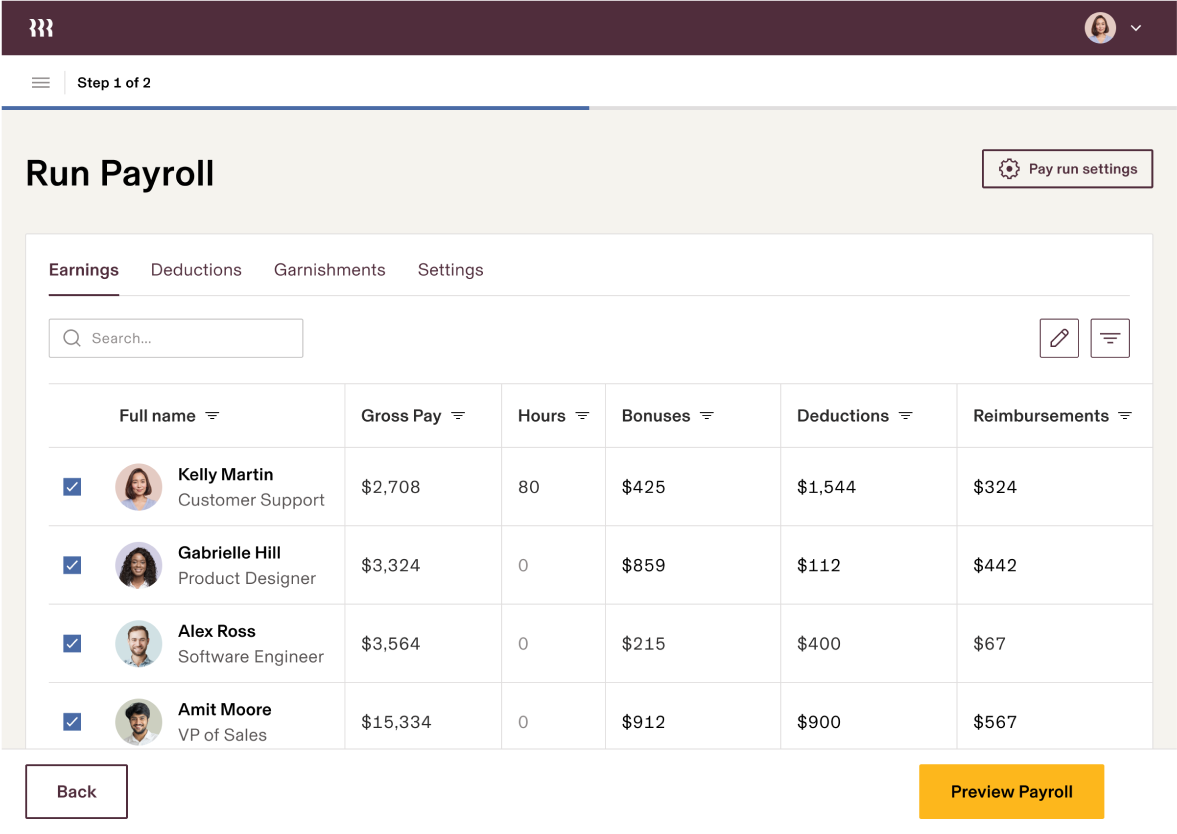Click Kelly Martin's gross pay $2,708
The width and height of the screenshot is (1177, 834).
(x=390, y=487)
